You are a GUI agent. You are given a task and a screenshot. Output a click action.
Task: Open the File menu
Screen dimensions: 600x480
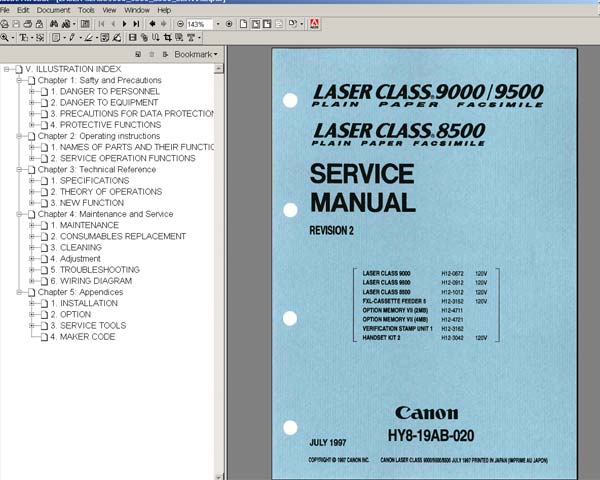pyautogui.click(x=5, y=10)
